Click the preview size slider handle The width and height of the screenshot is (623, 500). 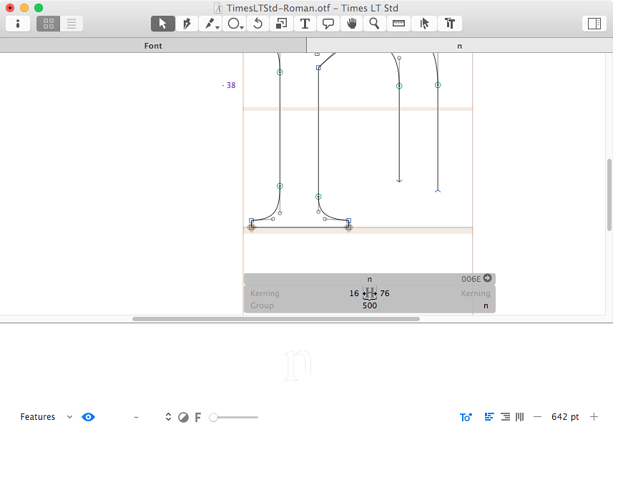(213, 417)
